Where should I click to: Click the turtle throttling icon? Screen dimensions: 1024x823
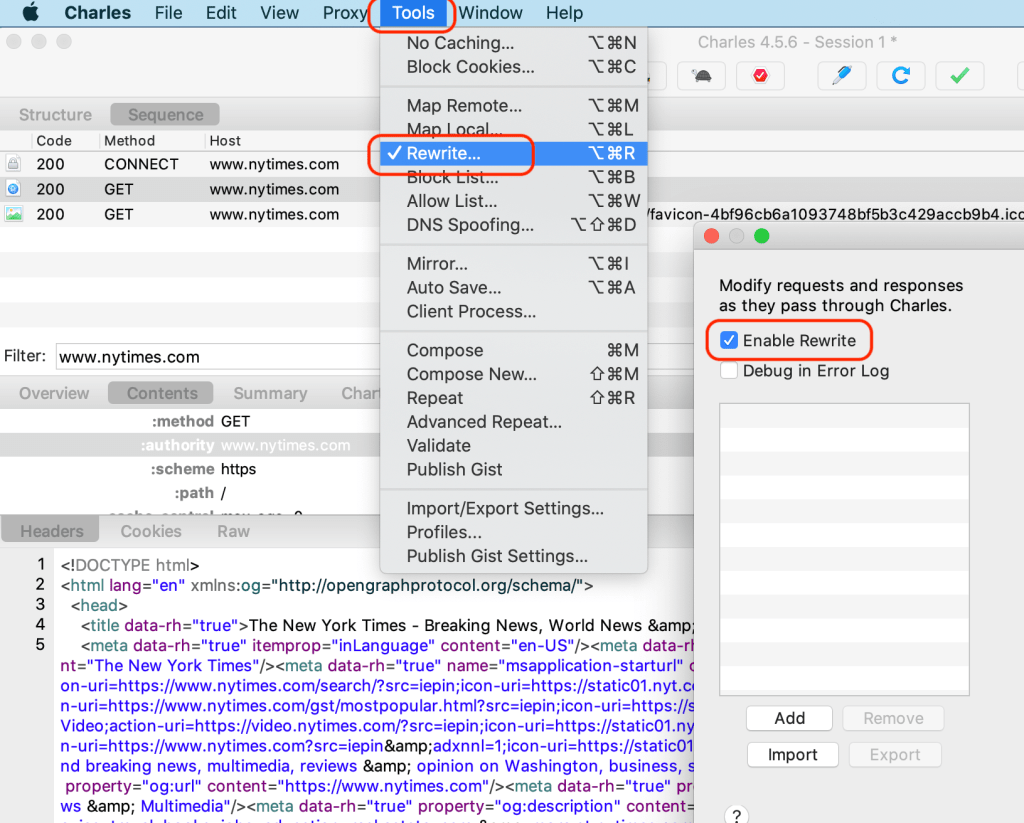coord(701,76)
